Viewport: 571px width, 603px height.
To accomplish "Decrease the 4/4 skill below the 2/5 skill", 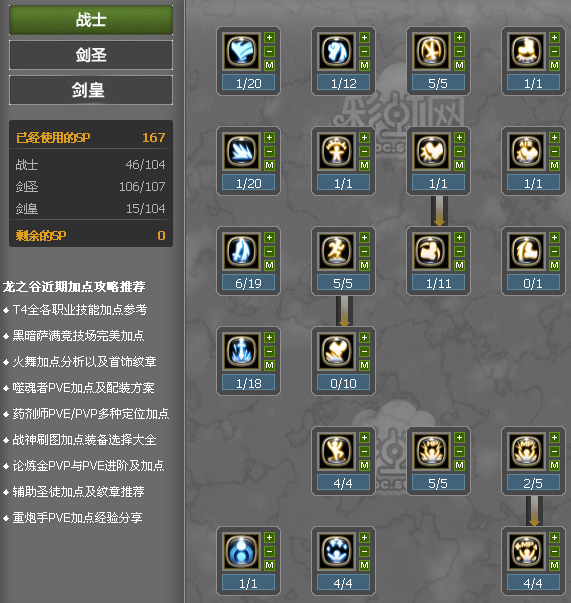I will pos(554,551).
